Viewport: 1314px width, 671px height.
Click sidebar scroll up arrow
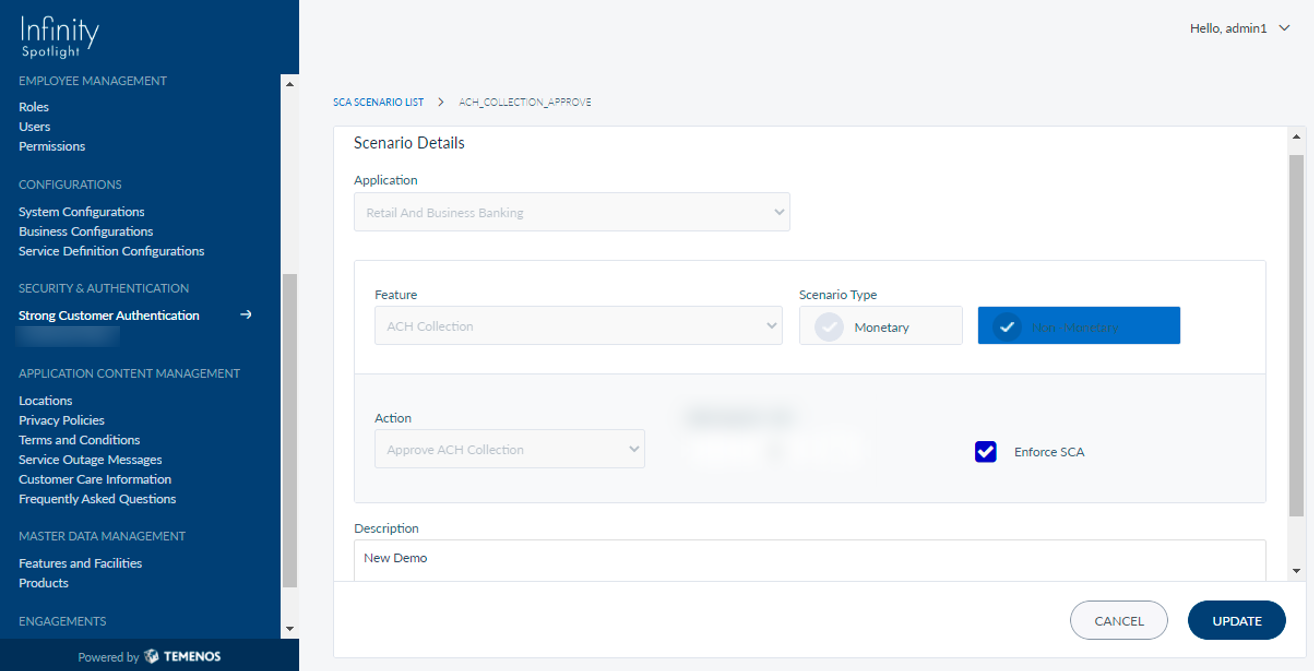pos(290,83)
